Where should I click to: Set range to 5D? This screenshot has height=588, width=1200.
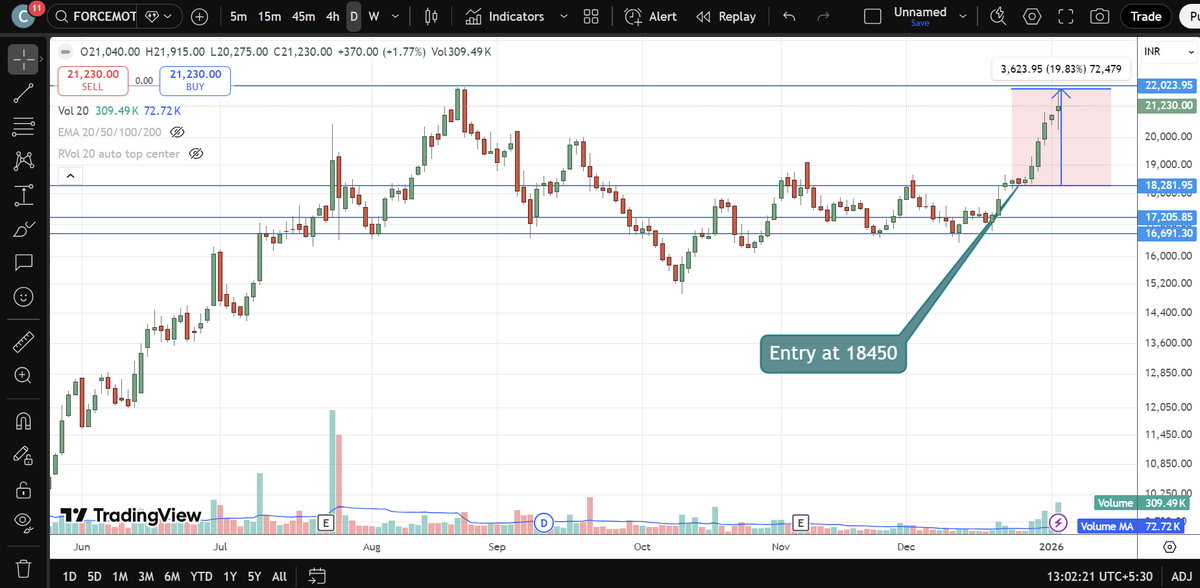pos(94,576)
